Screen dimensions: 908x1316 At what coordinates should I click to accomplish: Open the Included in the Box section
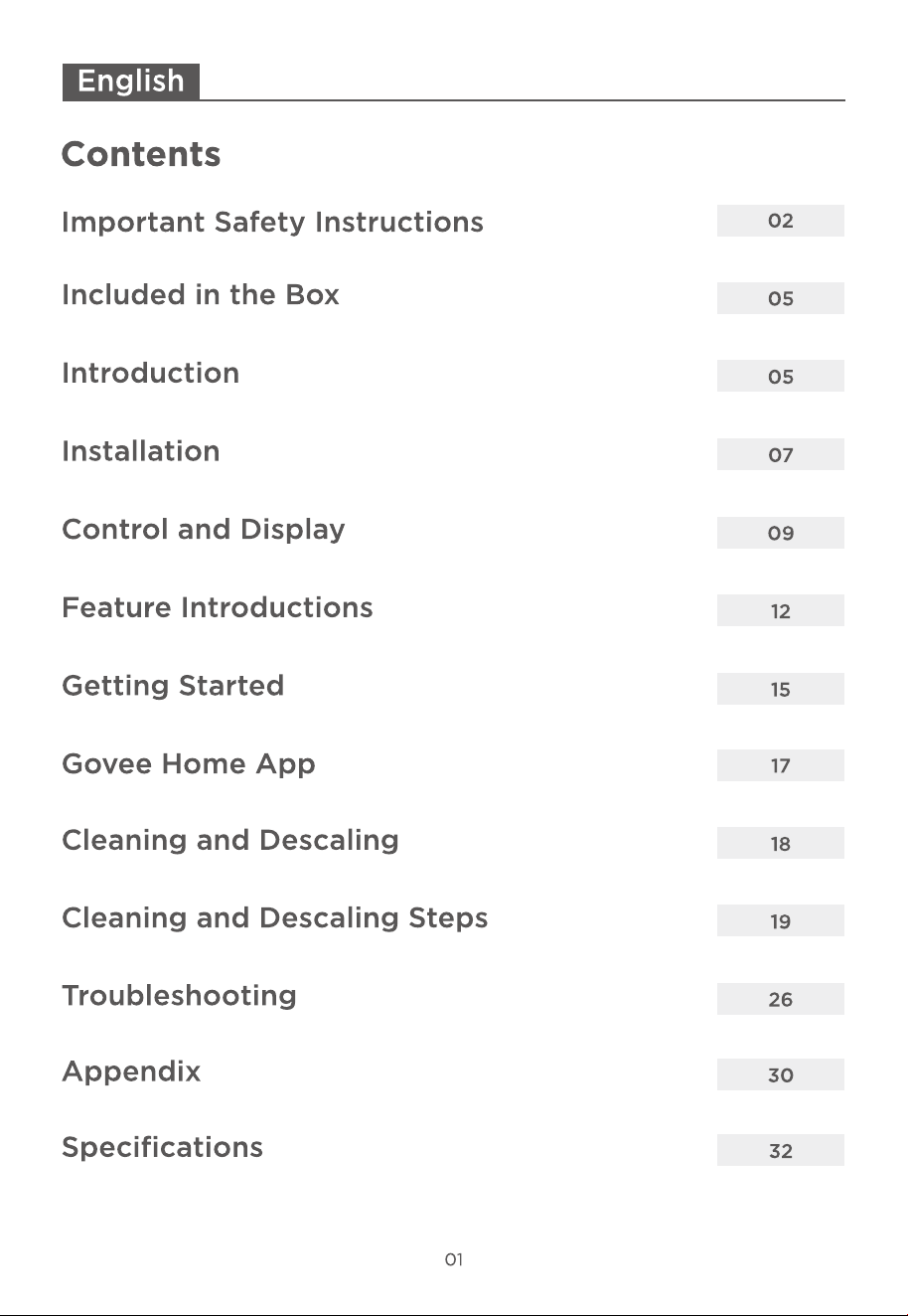[x=201, y=295]
